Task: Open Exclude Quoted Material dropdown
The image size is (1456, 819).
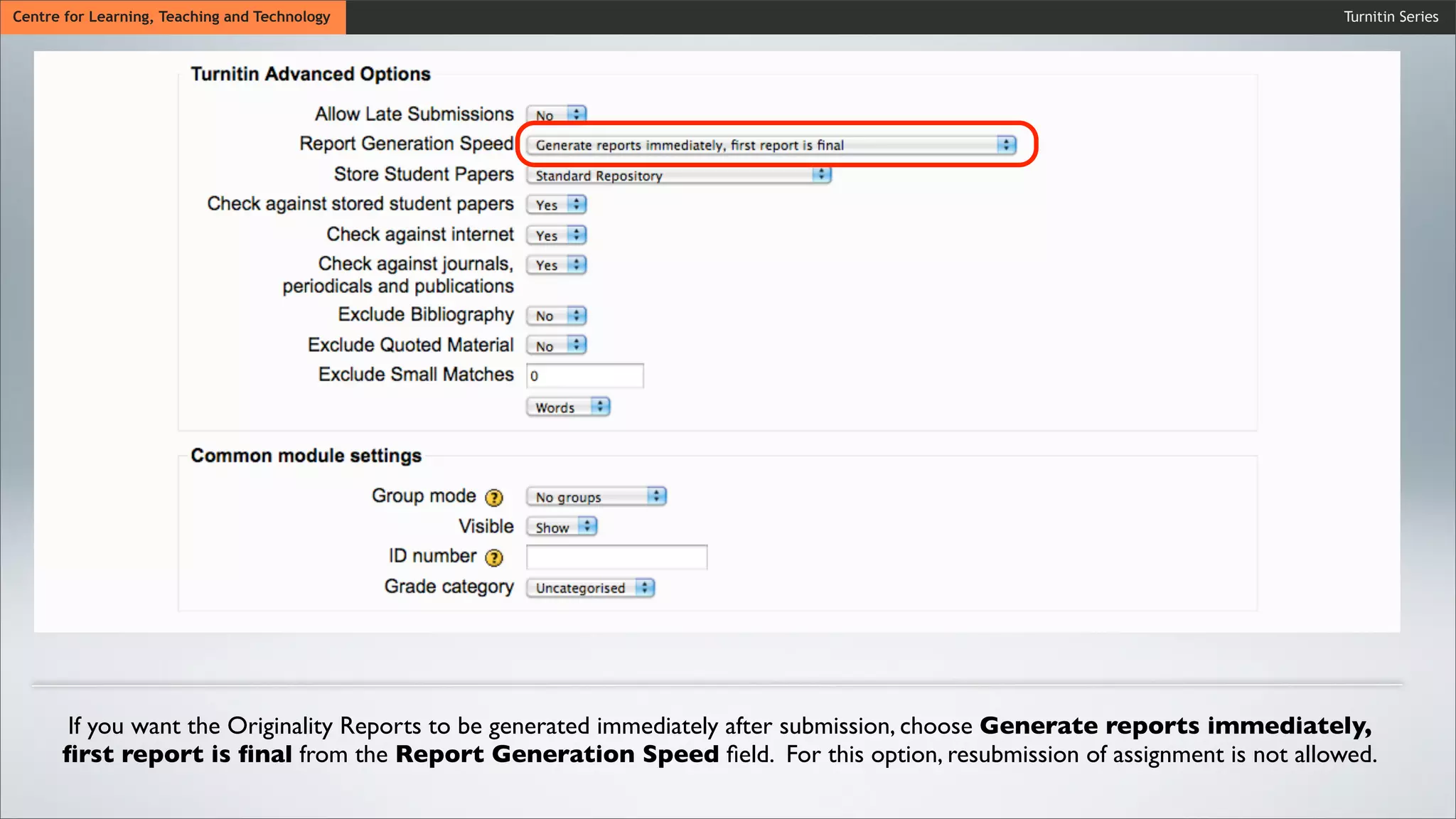Action: point(556,346)
